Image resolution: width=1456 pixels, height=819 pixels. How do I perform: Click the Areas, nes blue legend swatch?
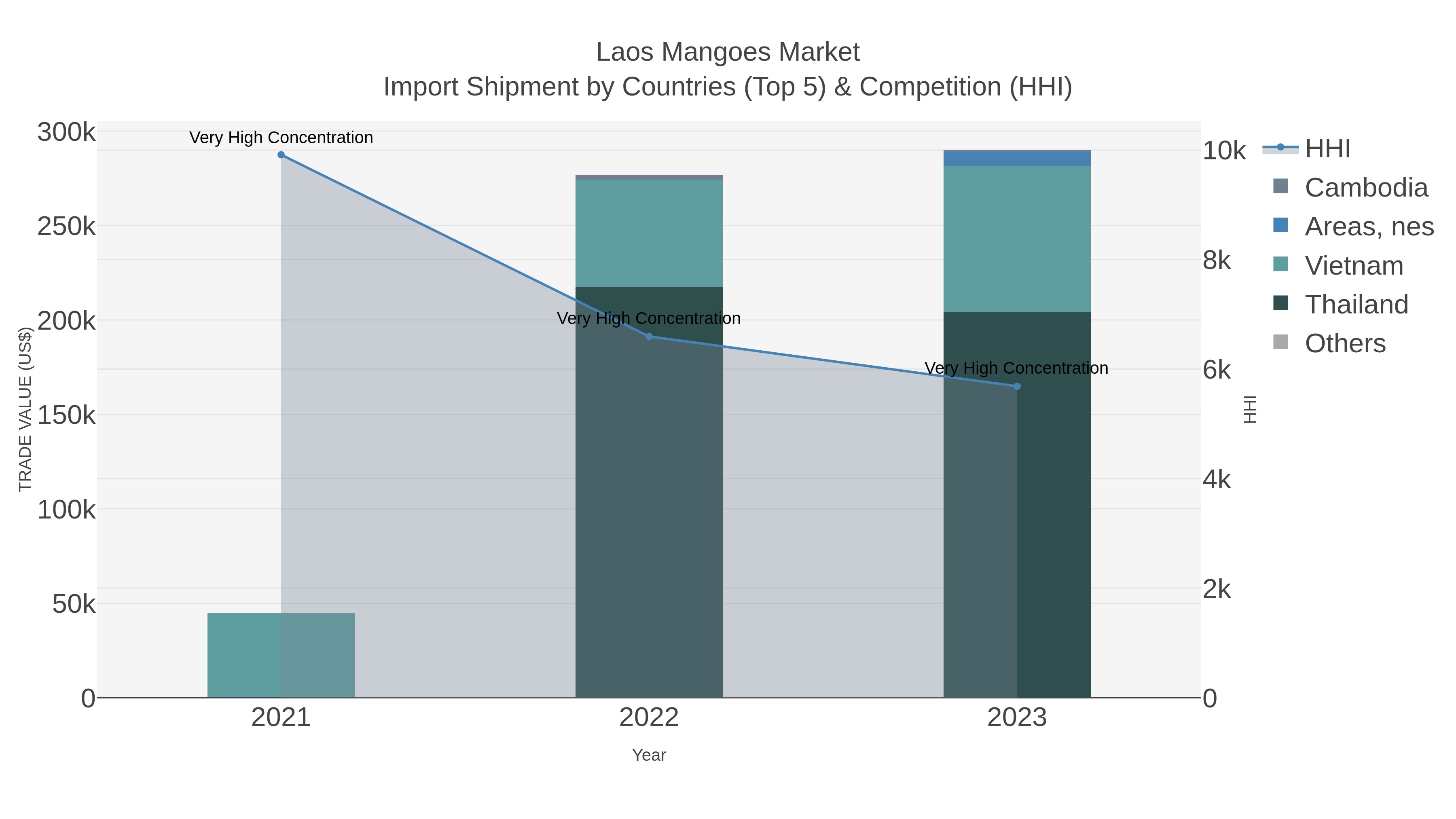tap(1281, 225)
